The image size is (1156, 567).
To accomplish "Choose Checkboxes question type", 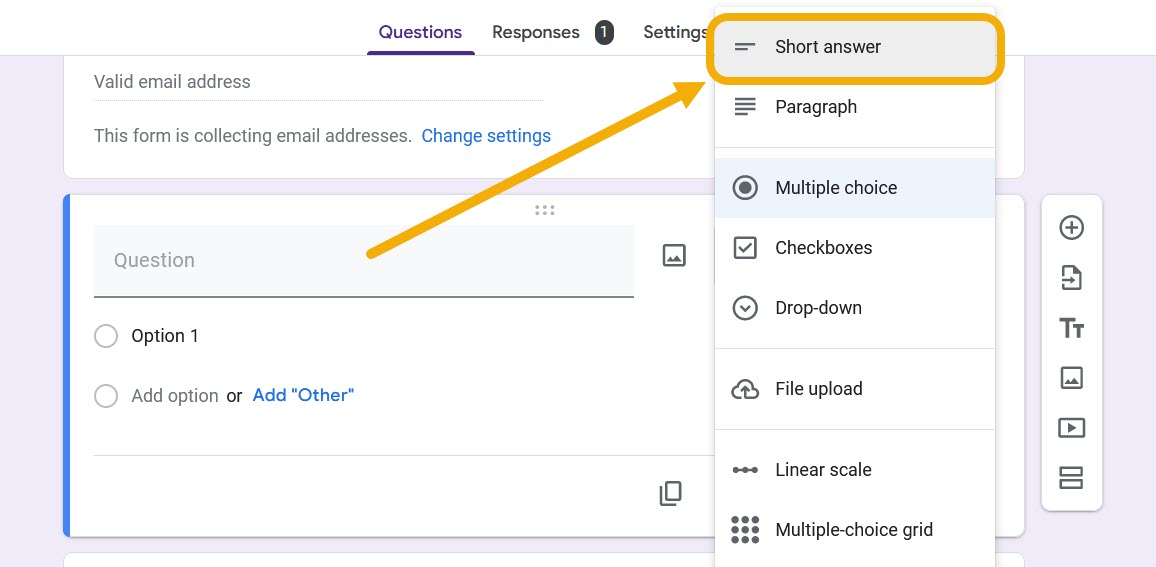I will click(x=823, y=248).
